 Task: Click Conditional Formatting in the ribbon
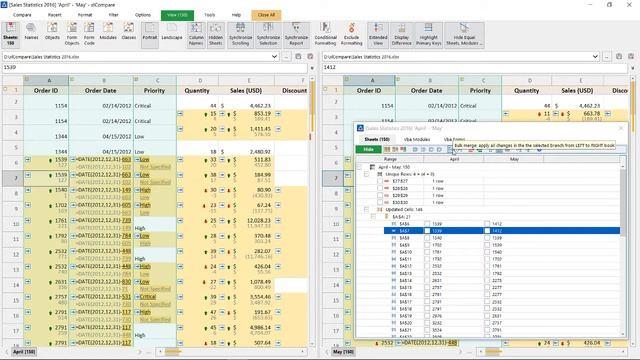tap(325, 35)
